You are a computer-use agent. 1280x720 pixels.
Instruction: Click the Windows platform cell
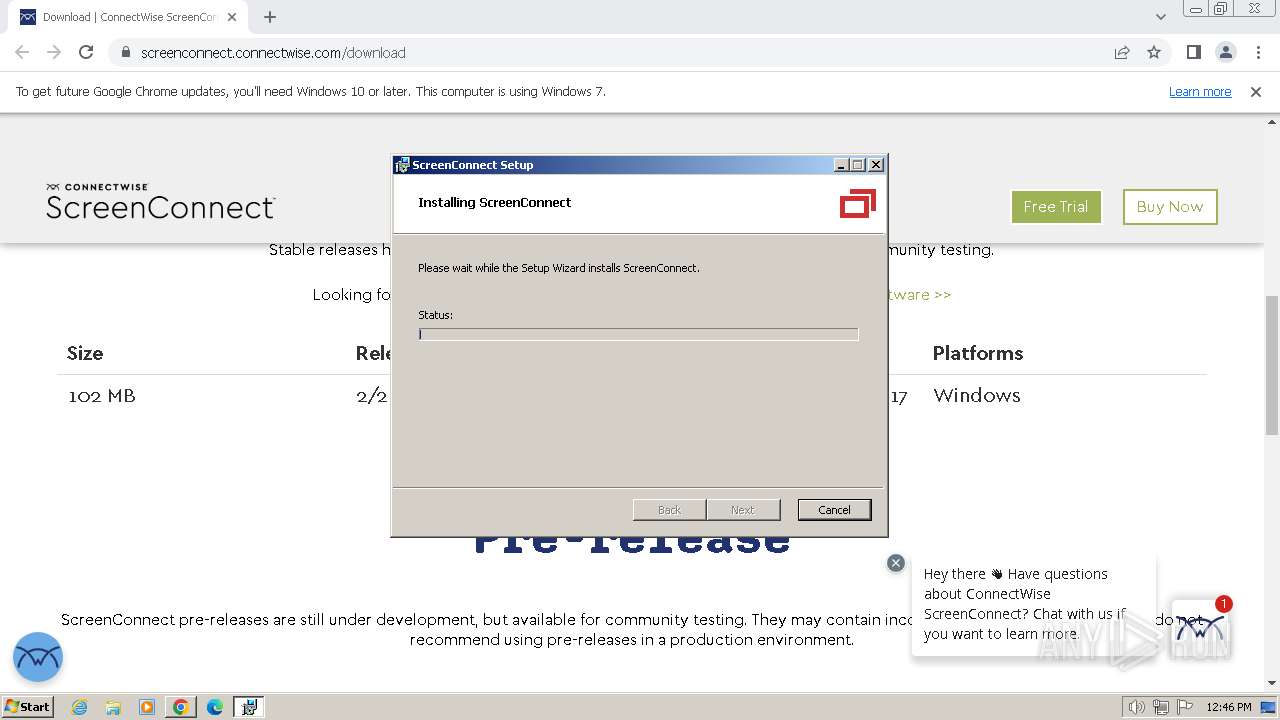[x=977, y=395]
